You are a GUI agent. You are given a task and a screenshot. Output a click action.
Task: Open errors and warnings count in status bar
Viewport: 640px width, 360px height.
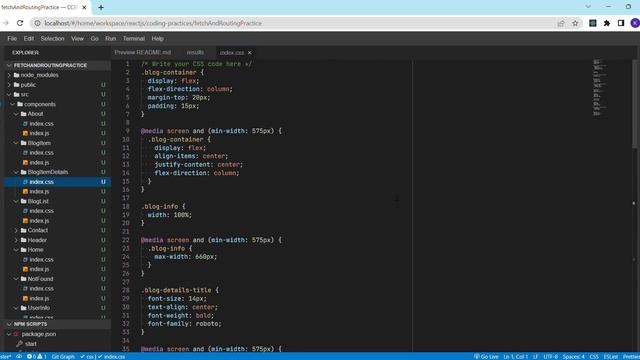(x=36, y=356)
